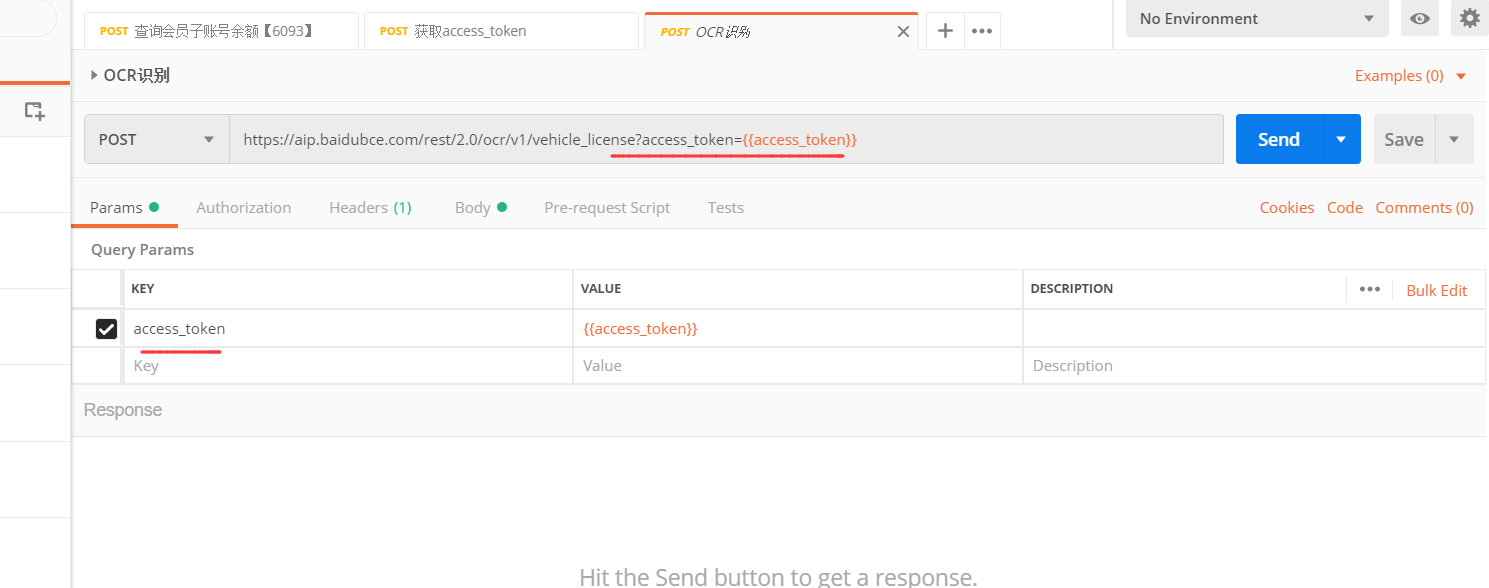1489x588 pixels.
Task: Click the DESCRIPTION column header
Action: point(1072,288)
